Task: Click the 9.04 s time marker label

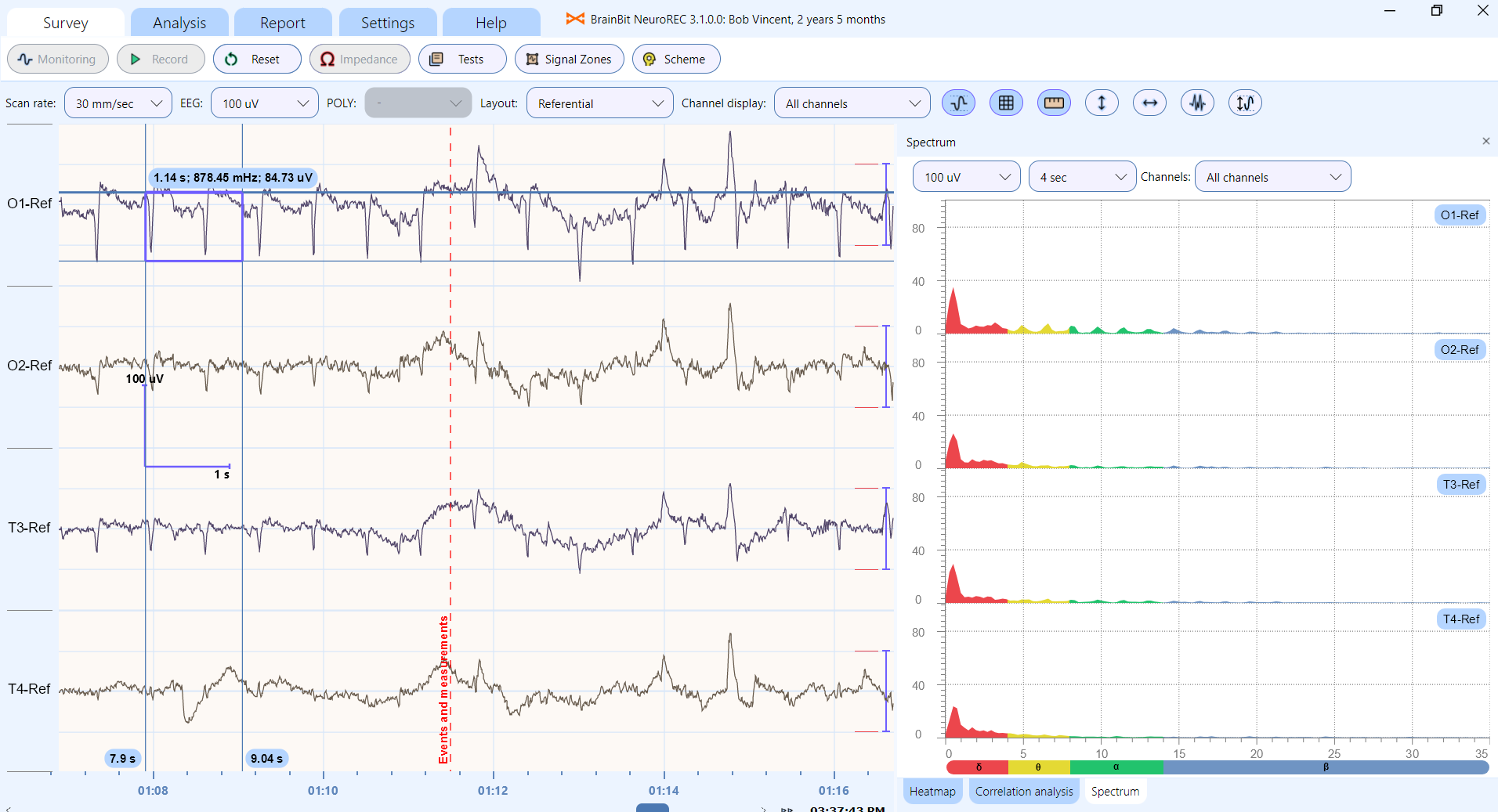Action: click(x=266, y=758)
